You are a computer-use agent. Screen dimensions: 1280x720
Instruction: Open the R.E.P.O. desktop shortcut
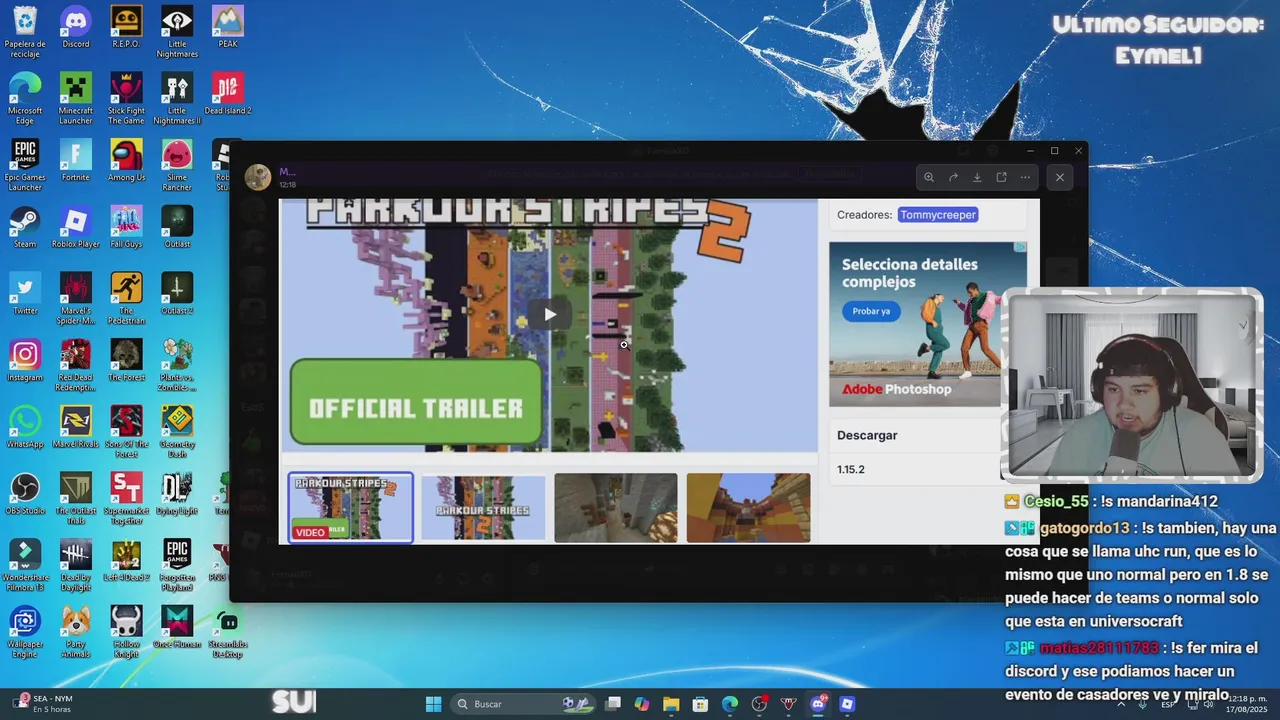point(126,28)
